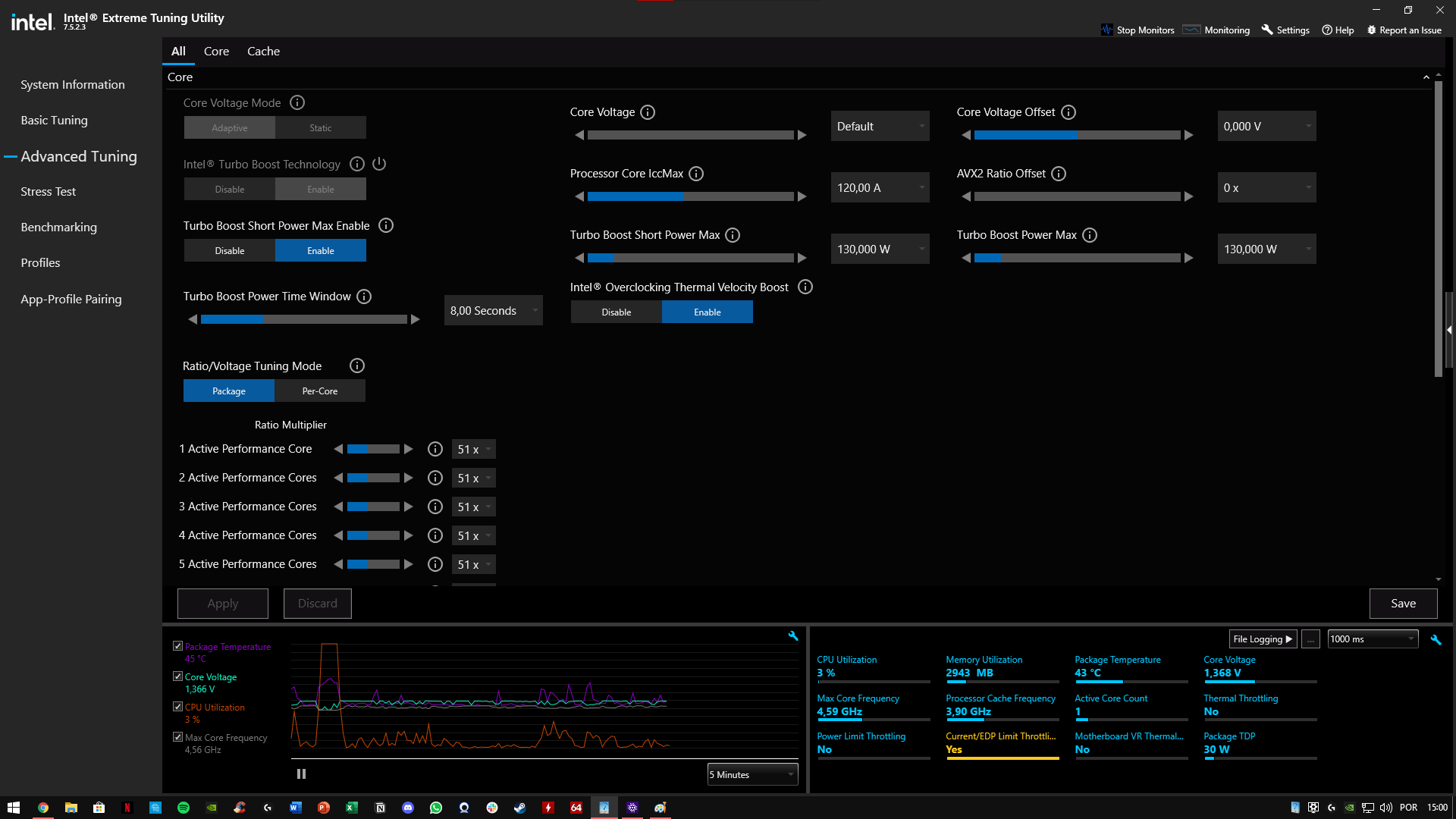Show info for Turbo Boost Power Time Window
The width and height of the screenshot is (1456, 819).
point(364,297)
